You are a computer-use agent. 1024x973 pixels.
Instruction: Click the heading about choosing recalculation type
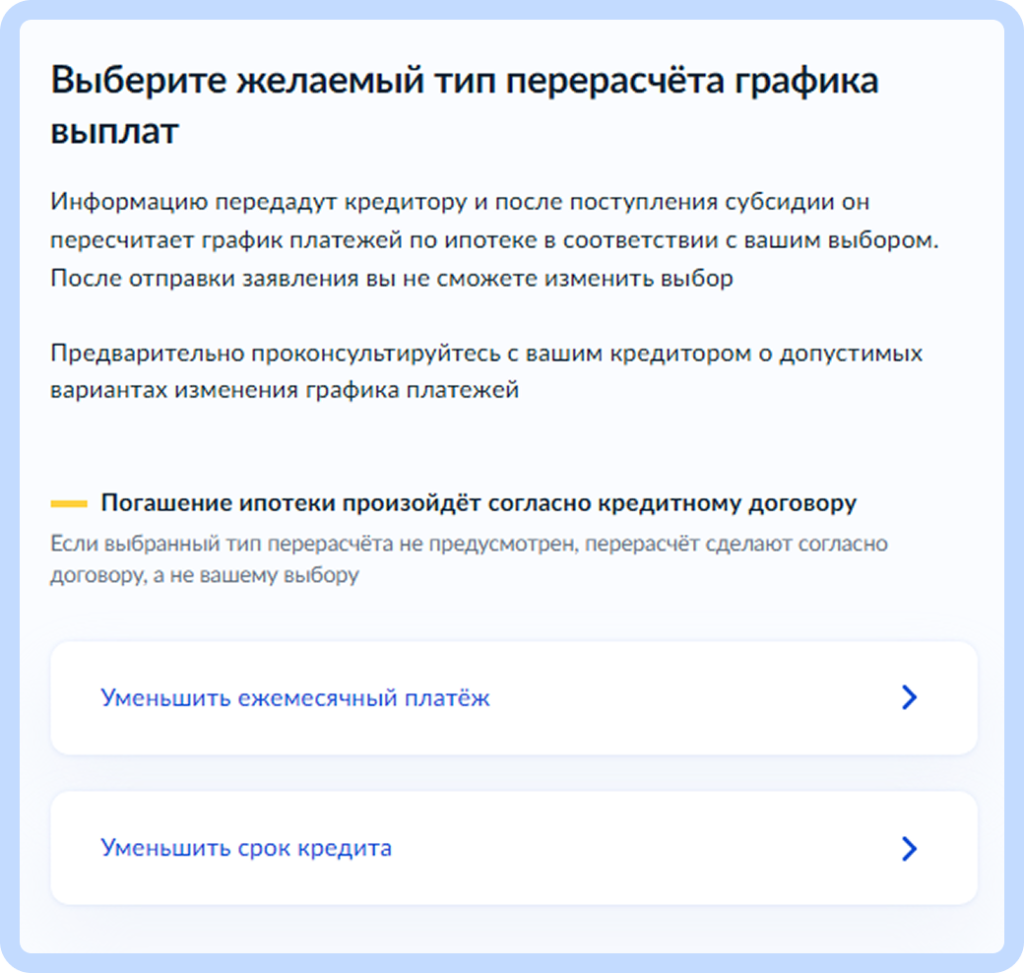pos(465,106)
